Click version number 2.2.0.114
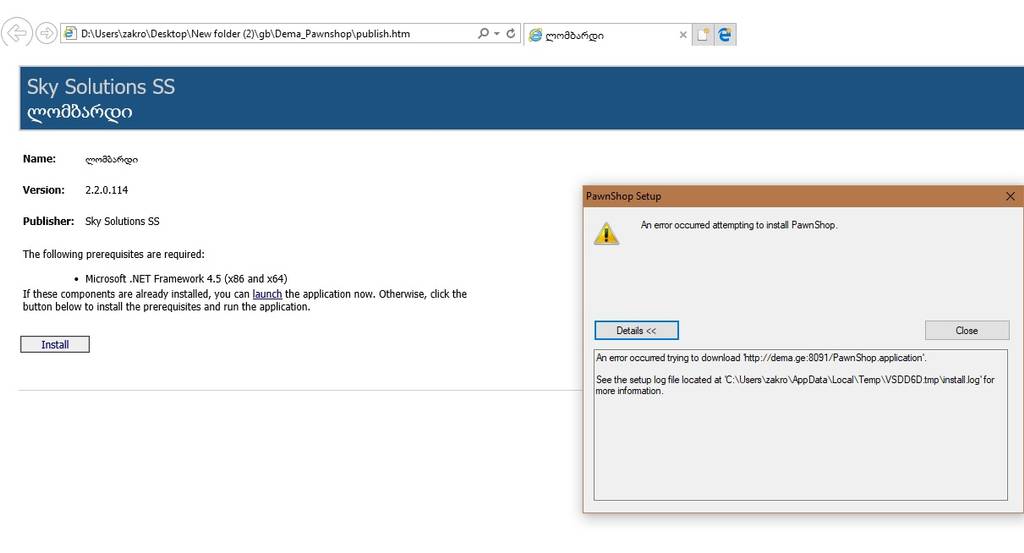The width and height of the screenshot is (1024, 553). 106,190
